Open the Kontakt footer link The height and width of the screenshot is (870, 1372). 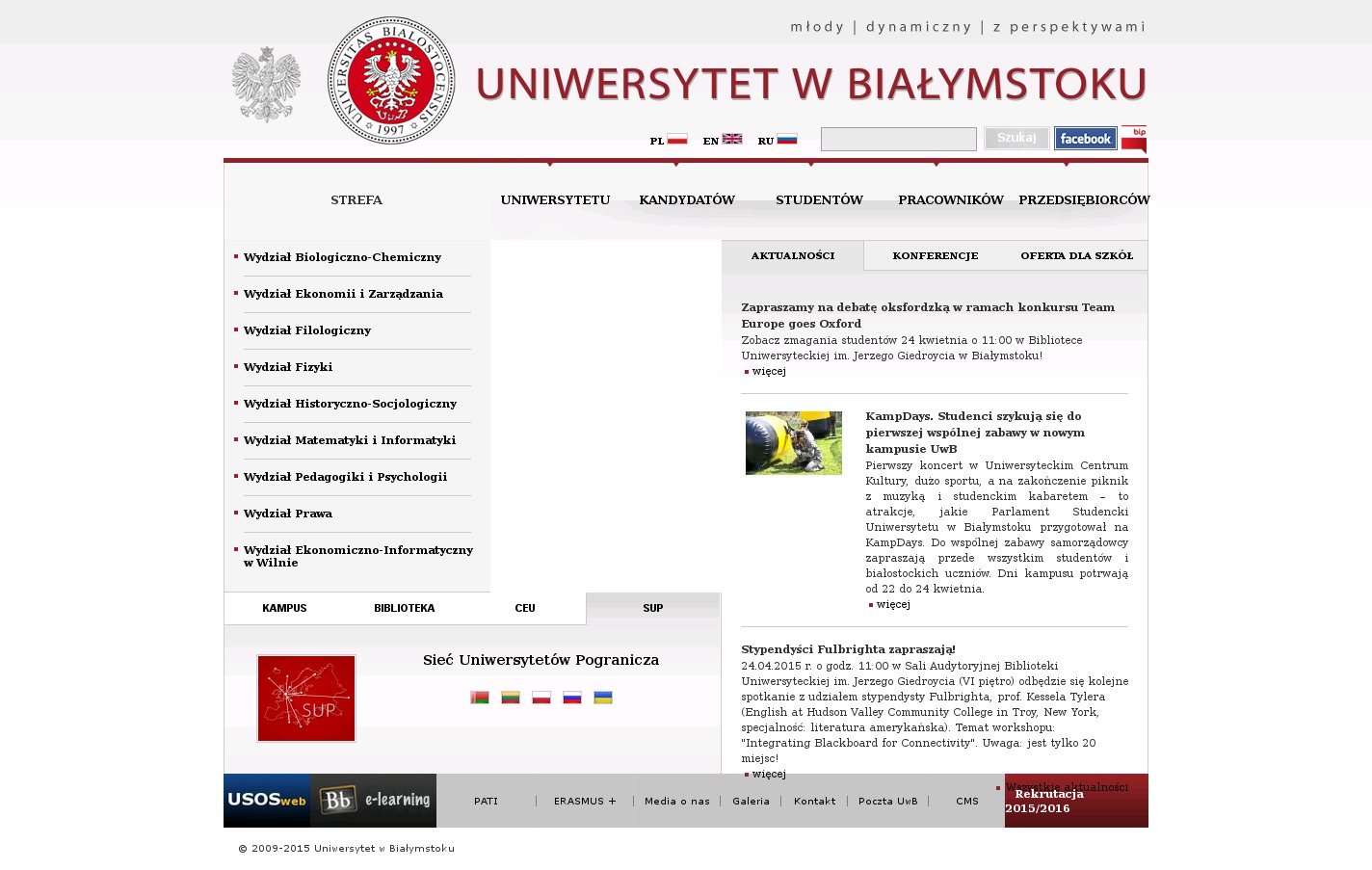tap(815, 801)
